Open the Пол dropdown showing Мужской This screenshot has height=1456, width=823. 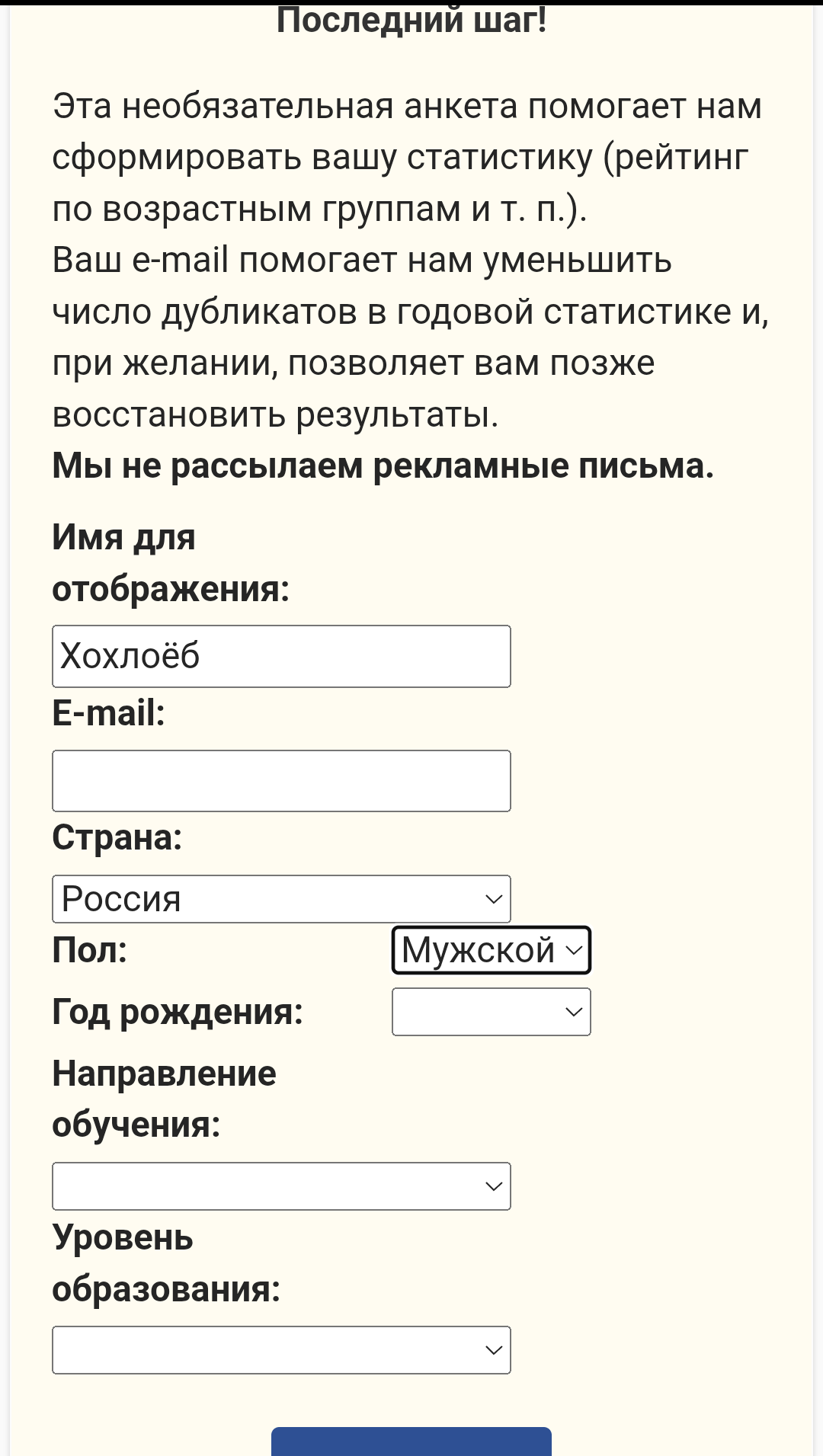tap(491, 950)
